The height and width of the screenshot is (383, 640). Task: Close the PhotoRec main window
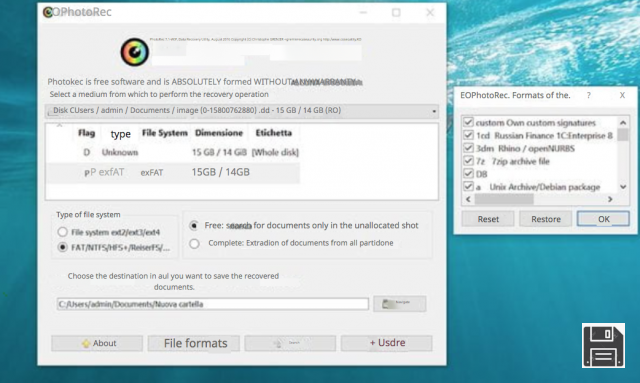click(430, 13)
